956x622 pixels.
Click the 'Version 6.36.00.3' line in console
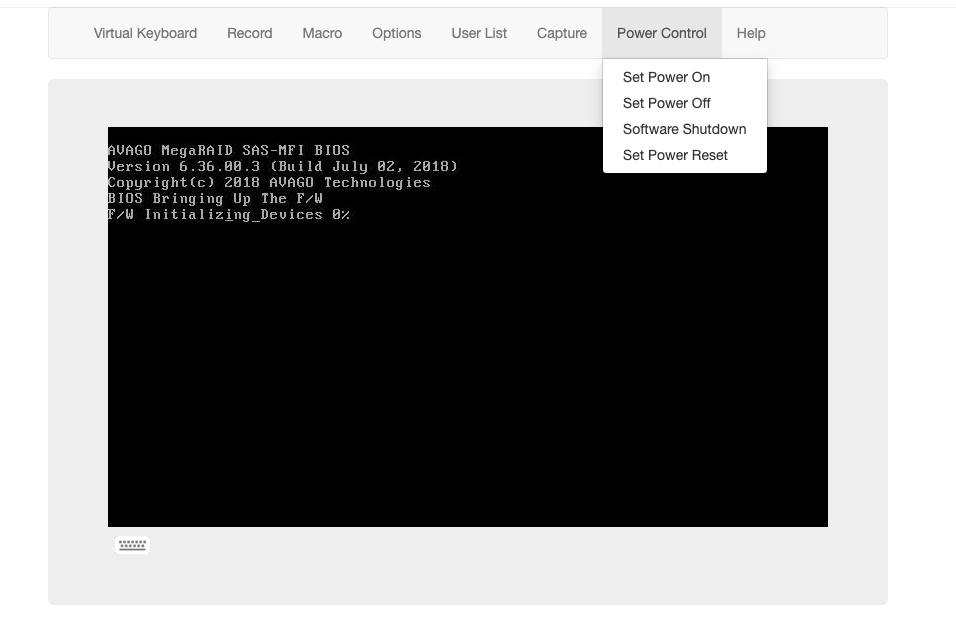click(x=282, y=166)
